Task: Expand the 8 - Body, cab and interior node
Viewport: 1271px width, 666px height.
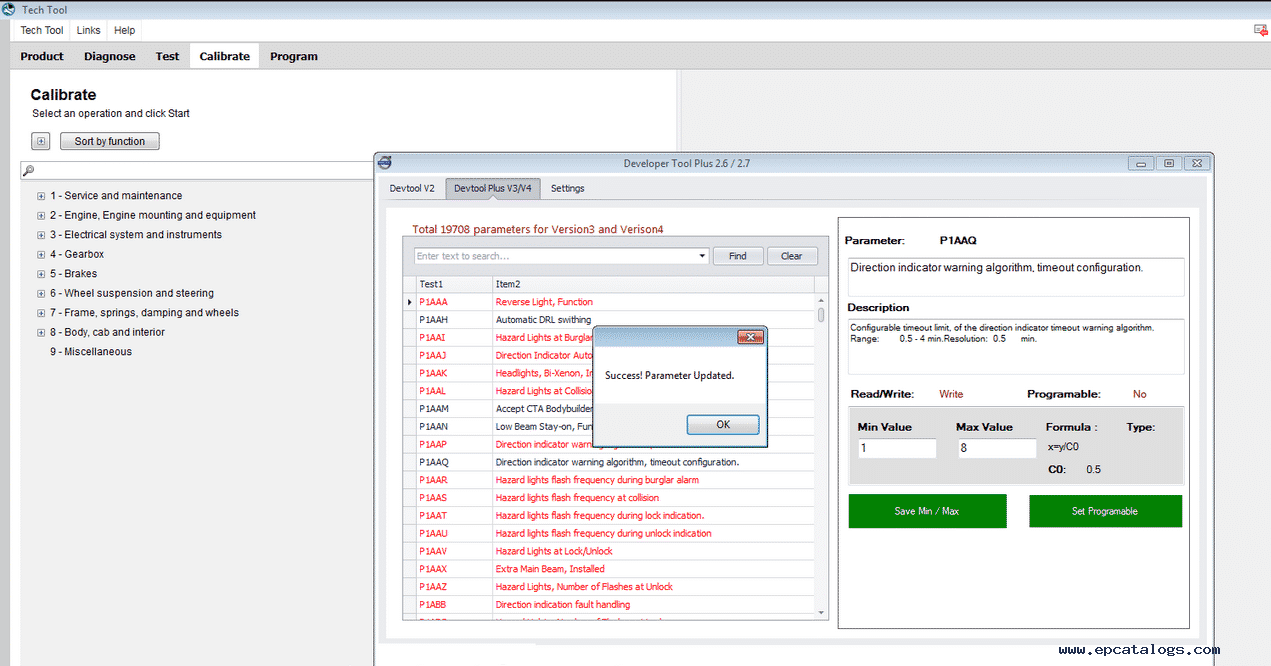Action: pyautogui.click(x=41, y=332)
